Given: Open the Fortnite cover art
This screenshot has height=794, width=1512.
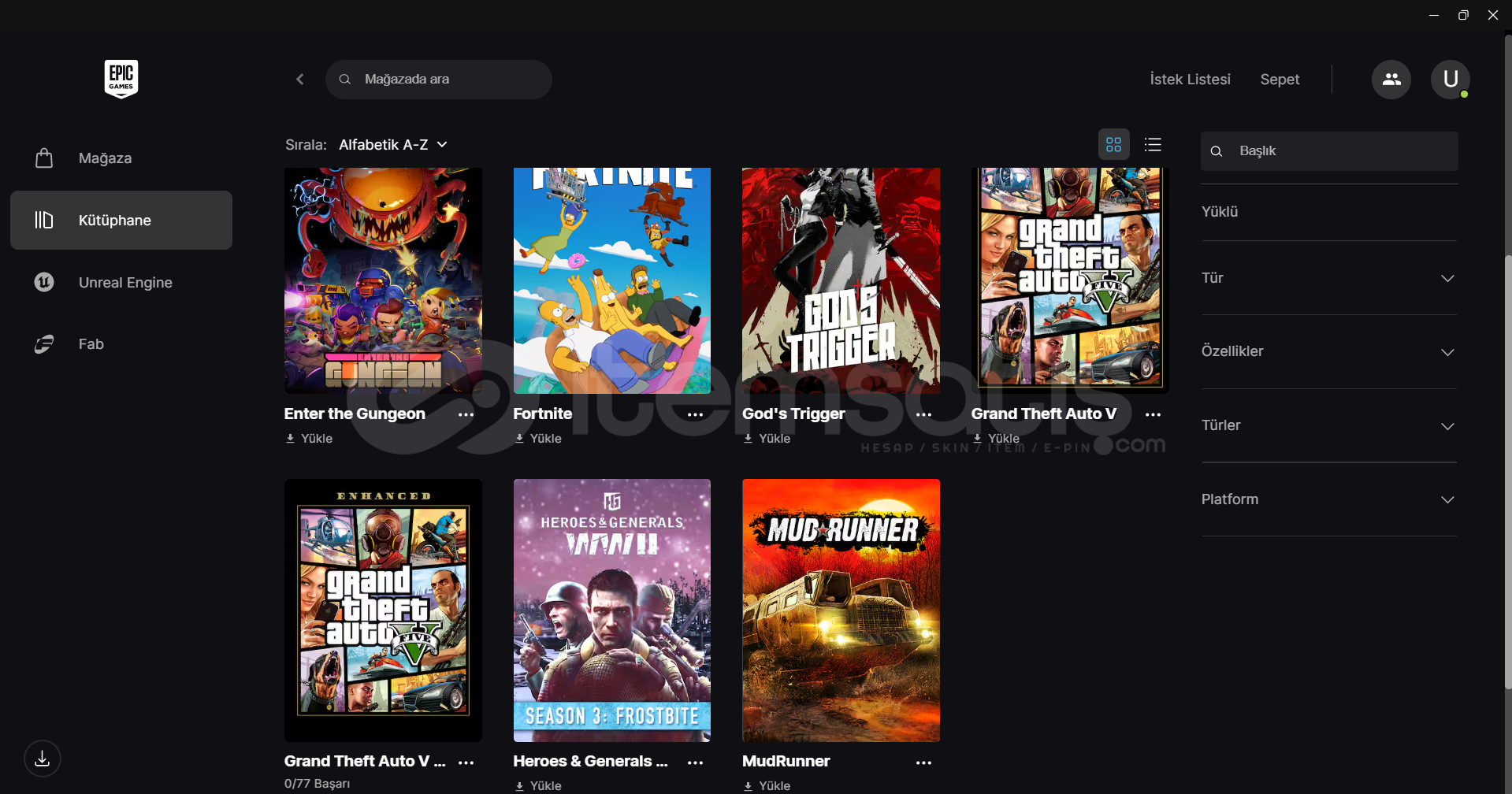Looking at the screenshot, I should 612,280.
